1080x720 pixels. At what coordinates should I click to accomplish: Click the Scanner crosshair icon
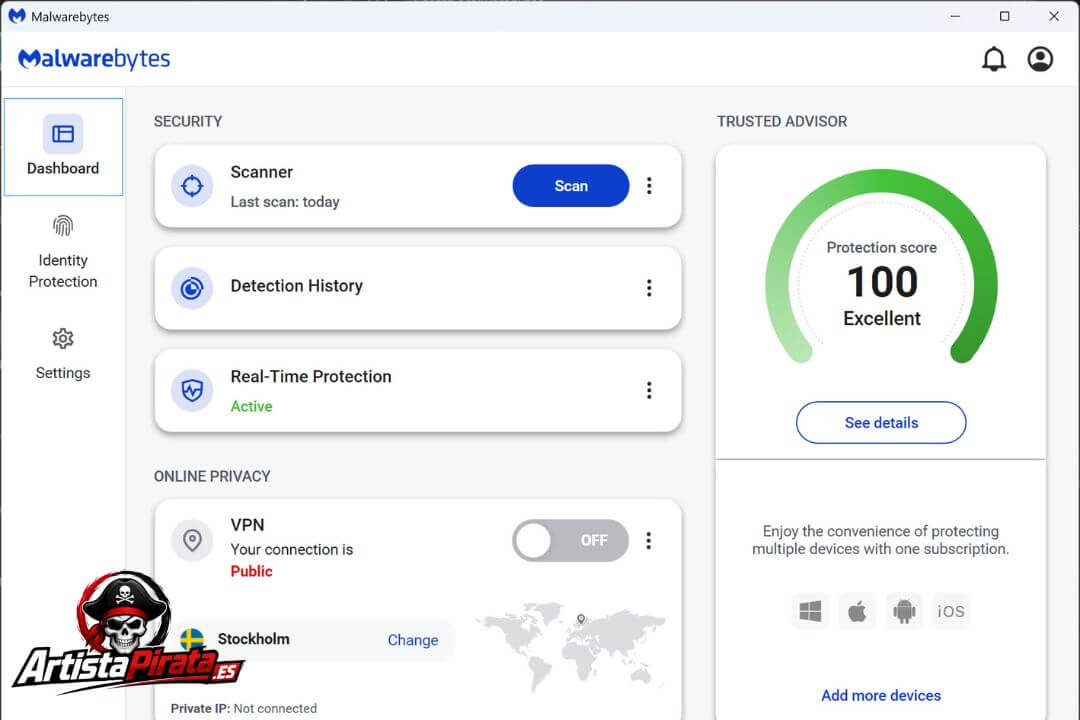[x=191, y=186]
